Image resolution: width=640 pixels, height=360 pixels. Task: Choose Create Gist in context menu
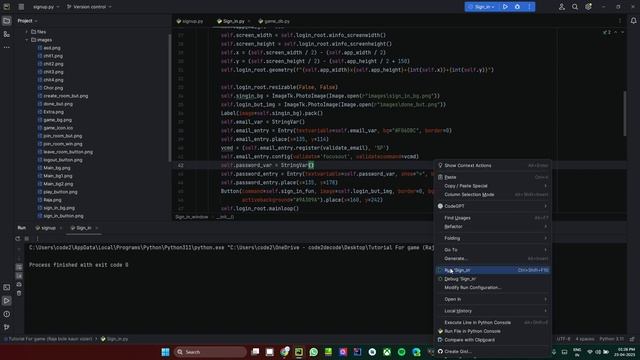click(493, 351)
